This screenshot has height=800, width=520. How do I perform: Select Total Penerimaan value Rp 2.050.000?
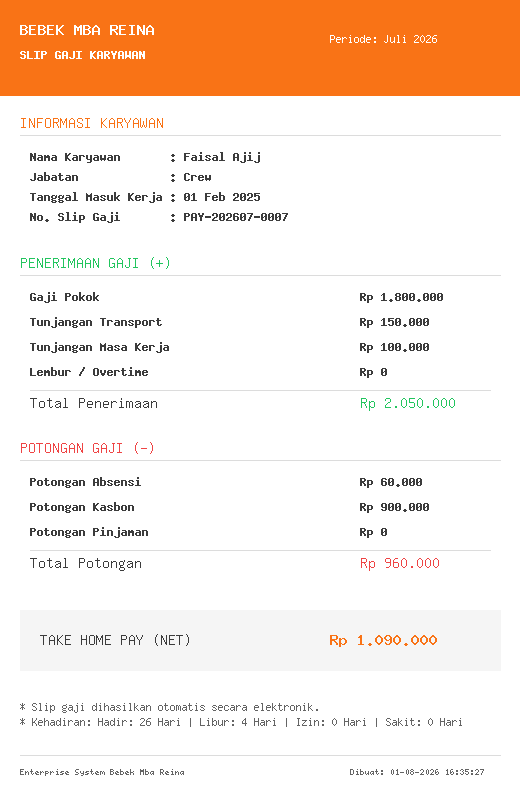408,403
